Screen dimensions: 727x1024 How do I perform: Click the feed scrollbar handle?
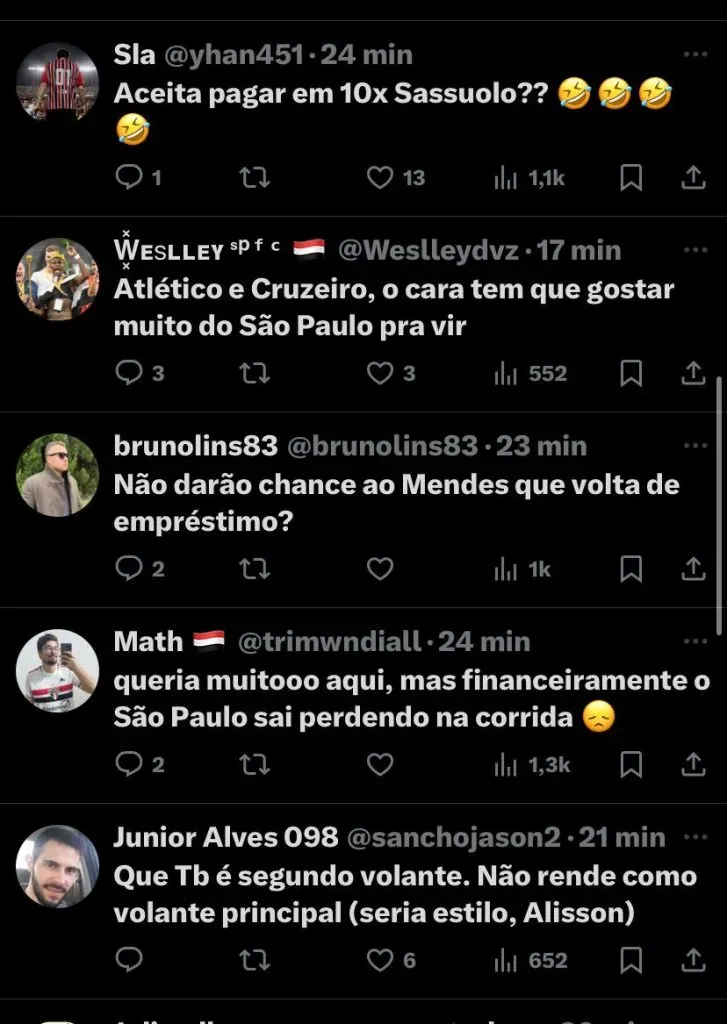pos(720,505)
